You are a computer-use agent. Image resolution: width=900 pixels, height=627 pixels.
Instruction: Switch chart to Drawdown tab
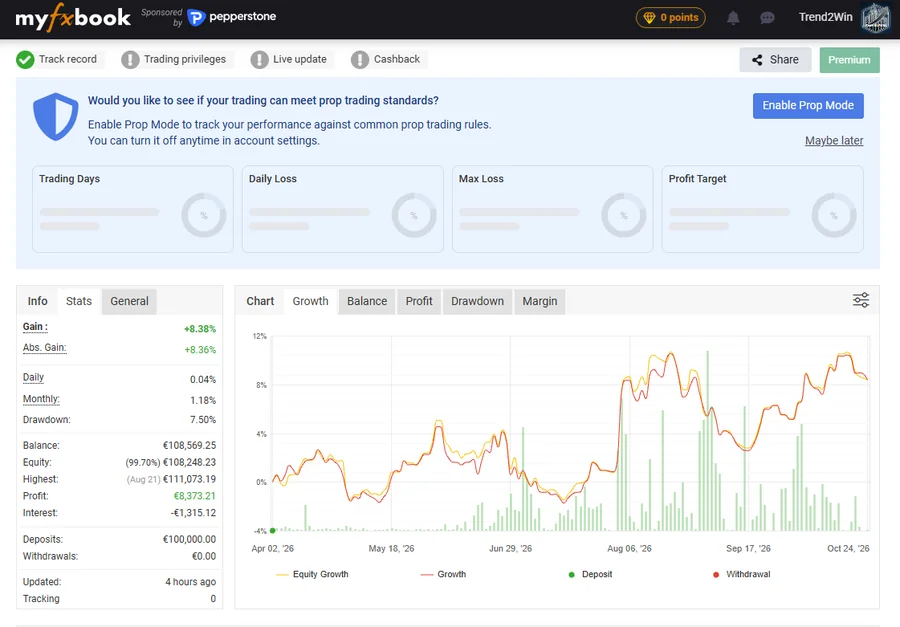point(477,301)
